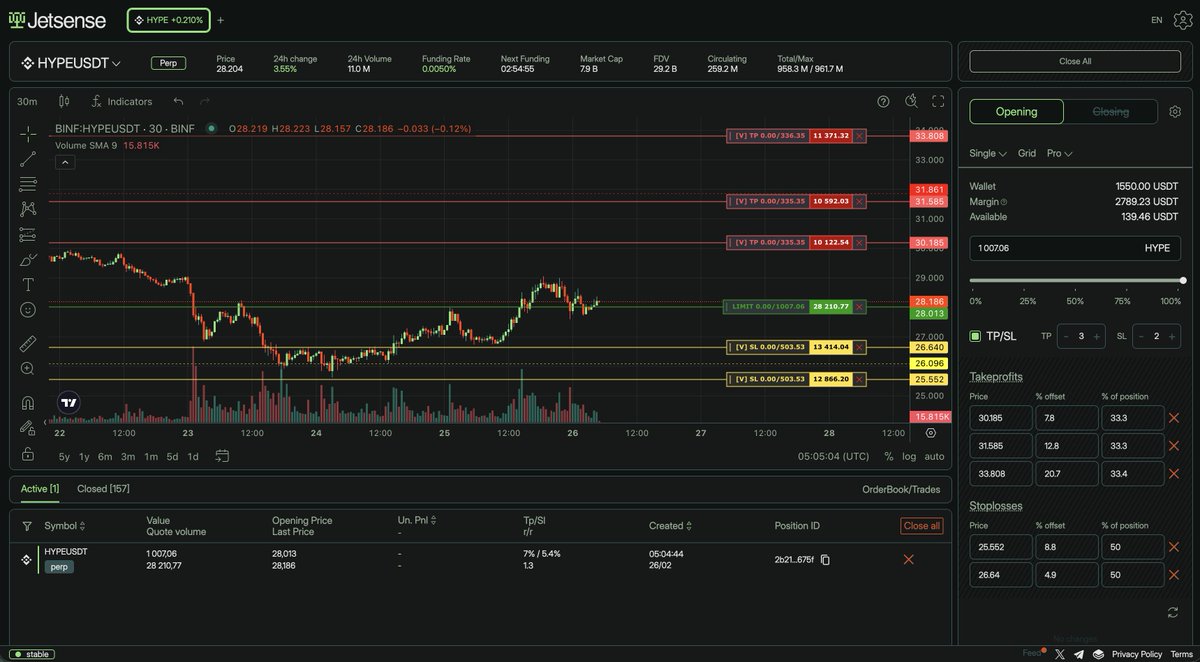Open the Active [1] positions tab

(40, 489)
